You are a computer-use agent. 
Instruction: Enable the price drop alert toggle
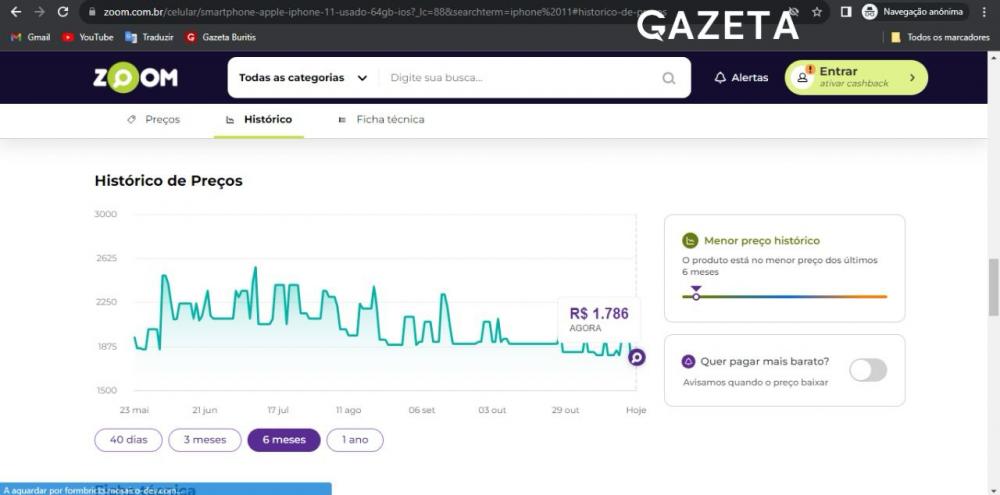tap(868, 370)
